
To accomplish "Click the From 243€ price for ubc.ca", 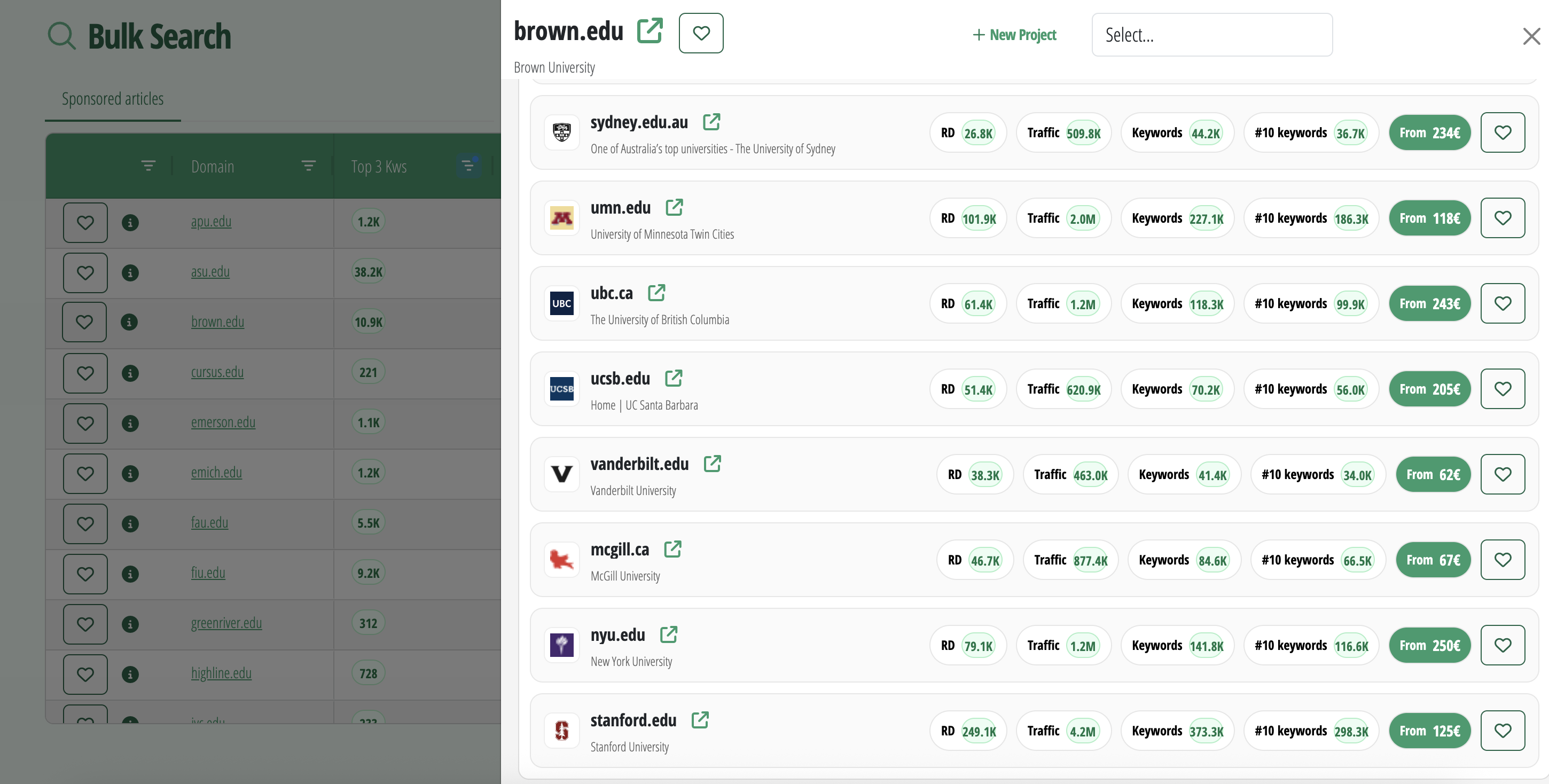I will click(1430, 303).
